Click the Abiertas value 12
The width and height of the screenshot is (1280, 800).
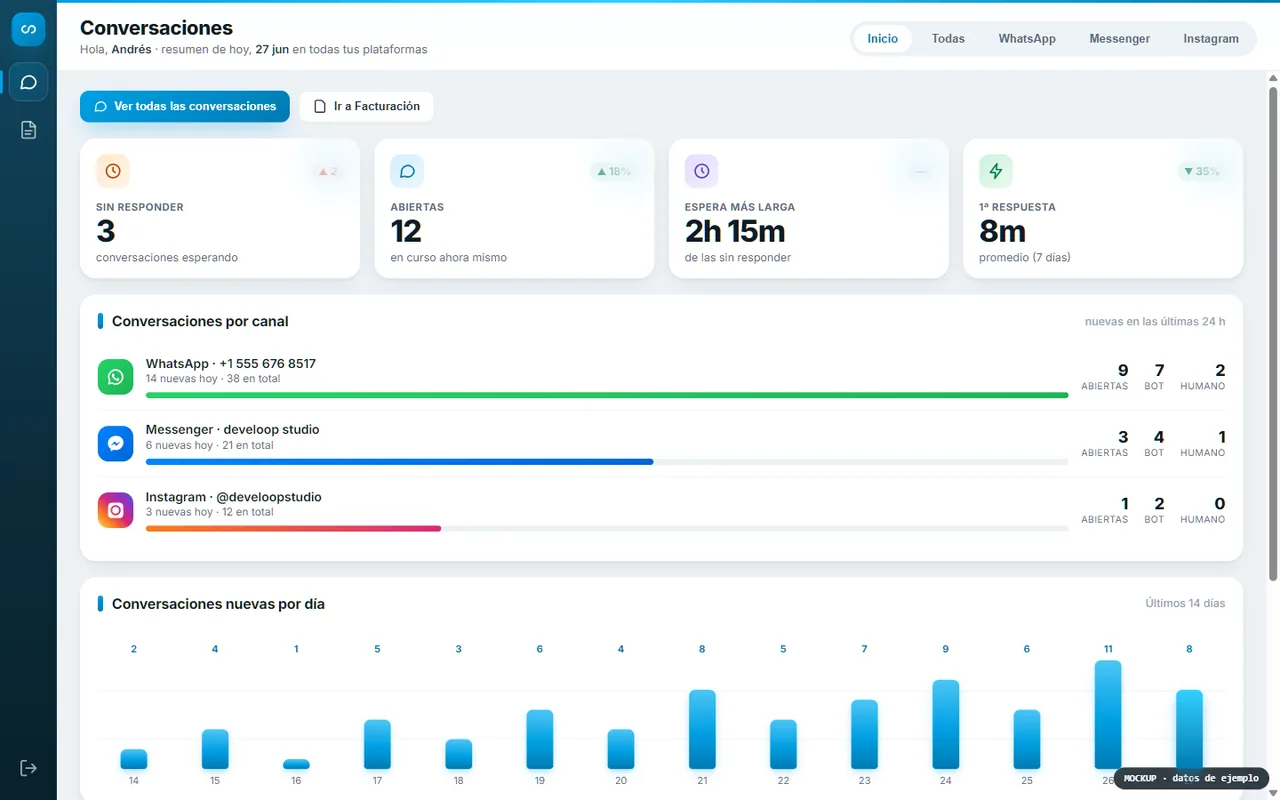(406, 232)
